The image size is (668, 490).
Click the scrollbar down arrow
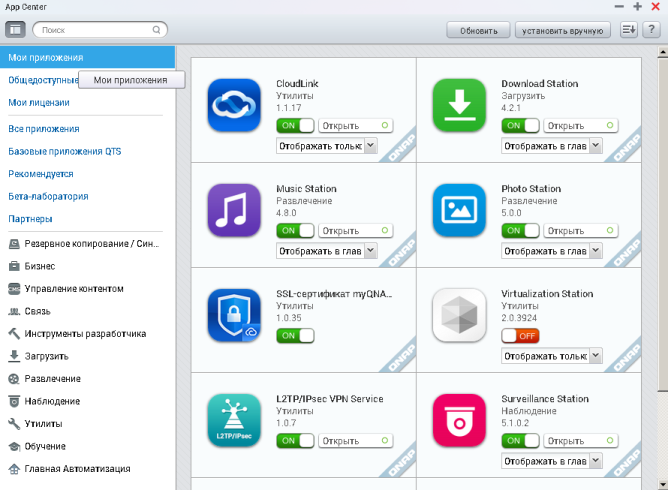(663, 484)
